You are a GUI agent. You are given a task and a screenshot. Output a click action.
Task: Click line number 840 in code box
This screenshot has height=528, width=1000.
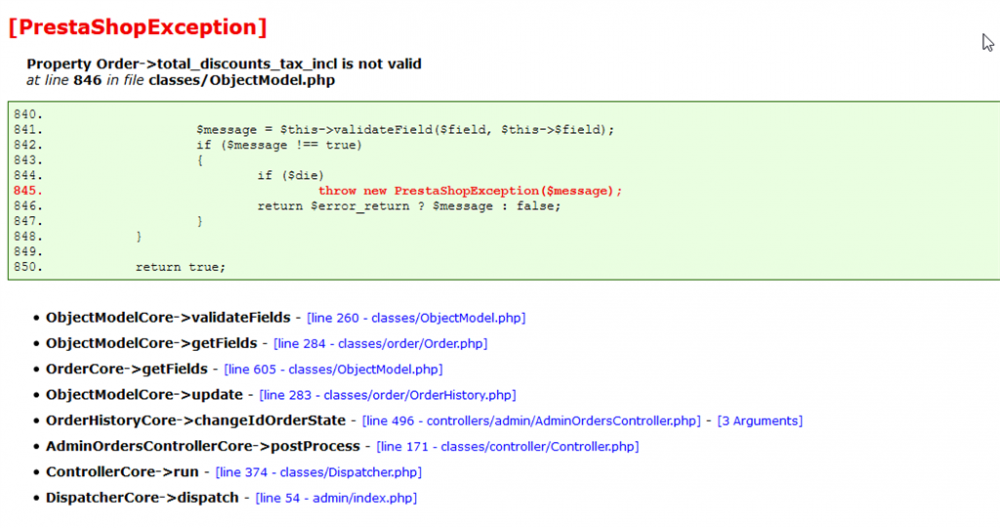point(28,114)
